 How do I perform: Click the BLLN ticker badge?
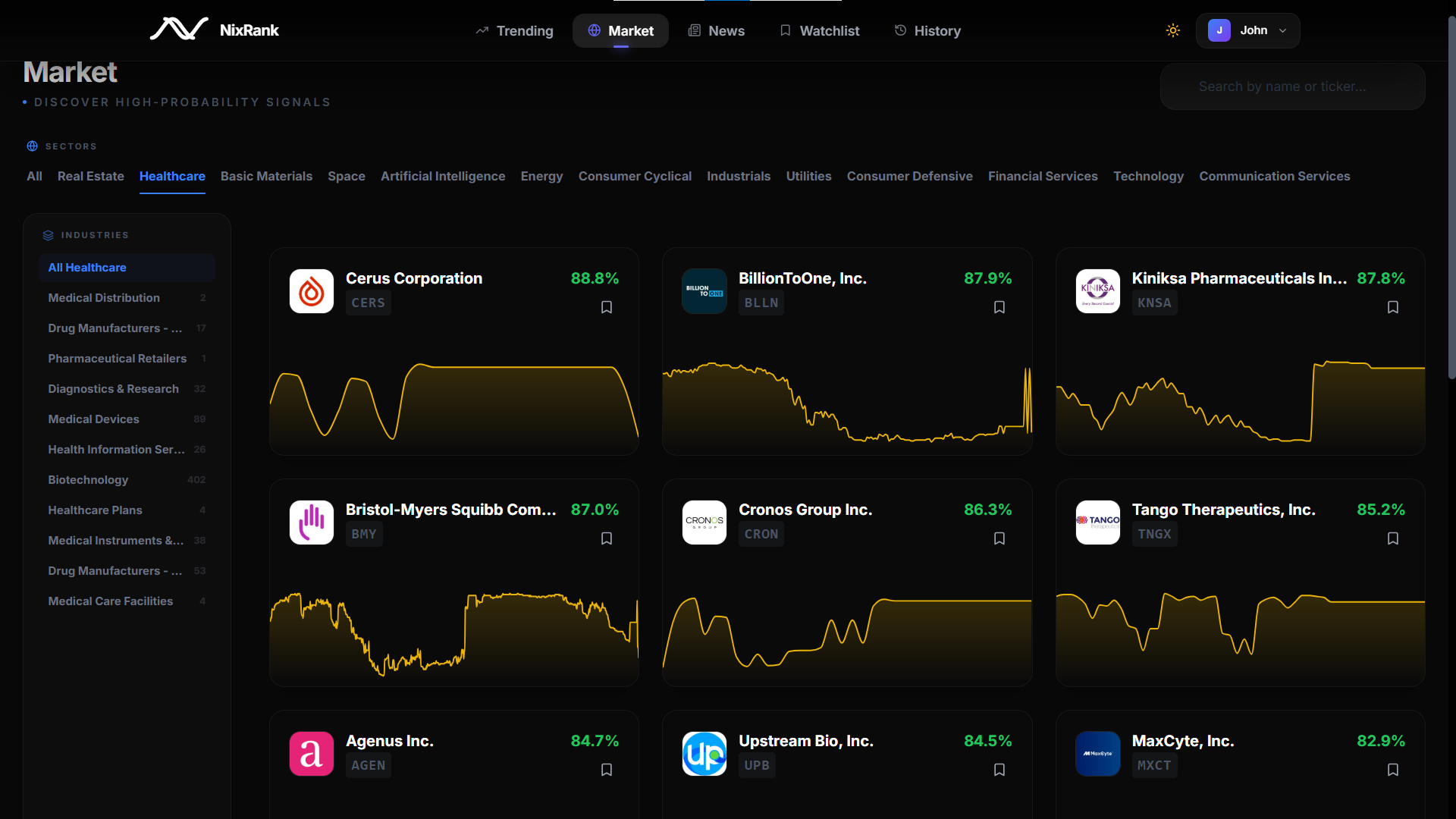(x=761, y=303)
